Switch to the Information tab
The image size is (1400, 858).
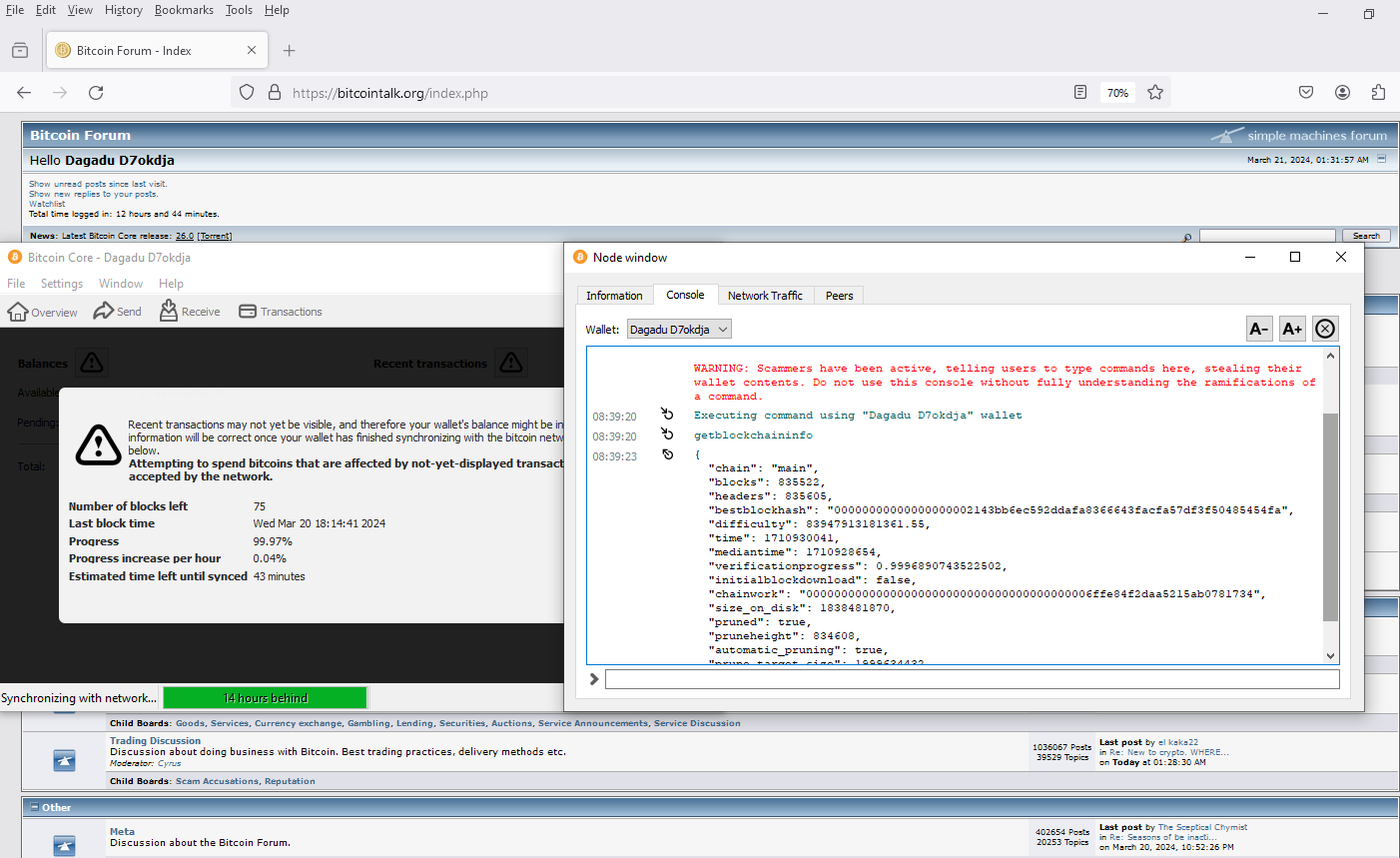[614, 296]
